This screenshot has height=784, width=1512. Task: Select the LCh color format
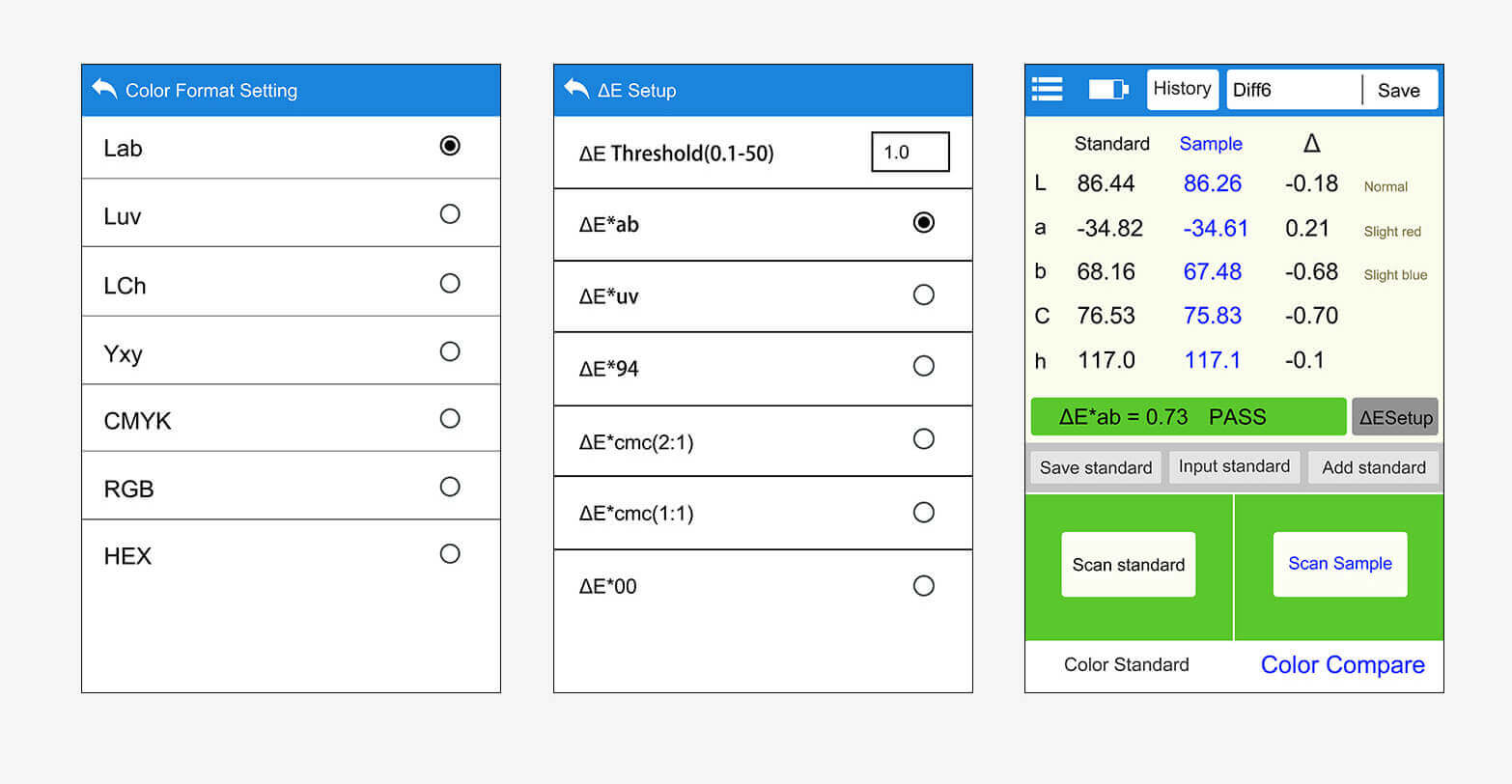point(291,282)
